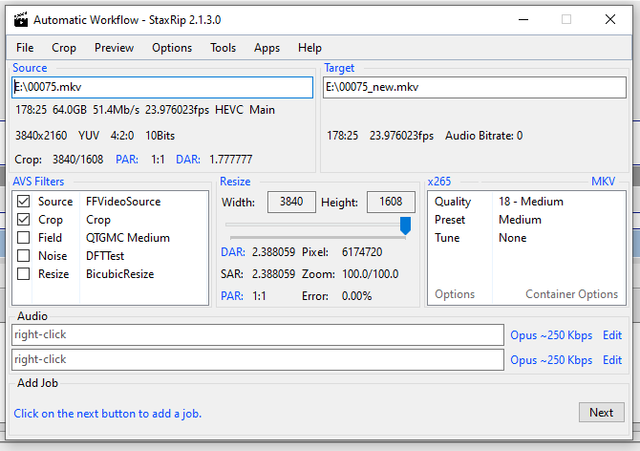
Task: Enable the Noise filter checkbox
Action: 24,255
